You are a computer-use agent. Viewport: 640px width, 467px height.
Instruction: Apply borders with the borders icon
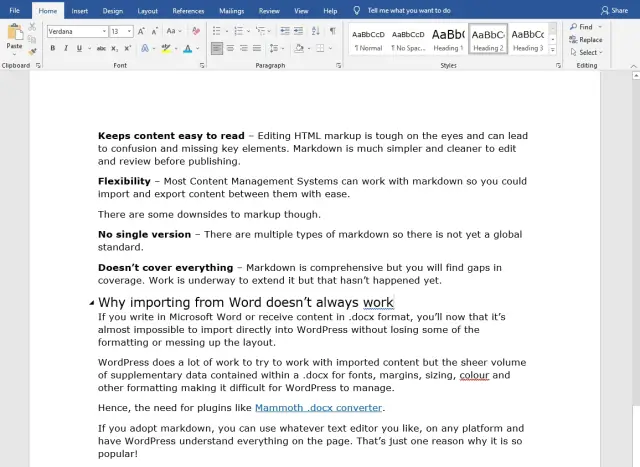[x=320, y=49]
